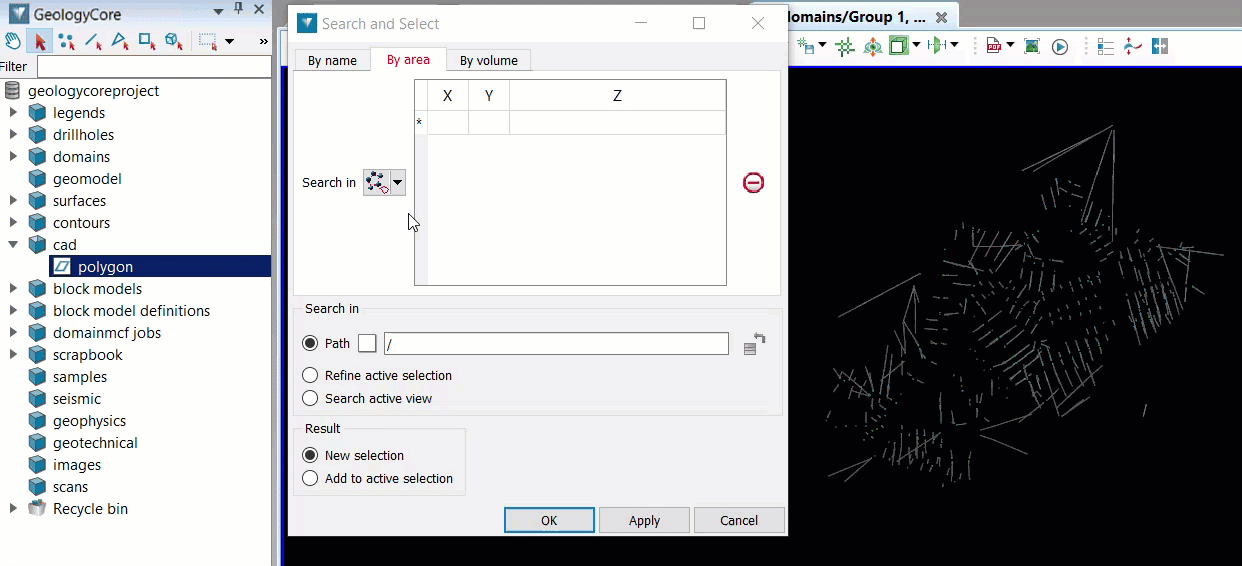
Task: Close the domains/Group 1 view tab
Action: 941,17
